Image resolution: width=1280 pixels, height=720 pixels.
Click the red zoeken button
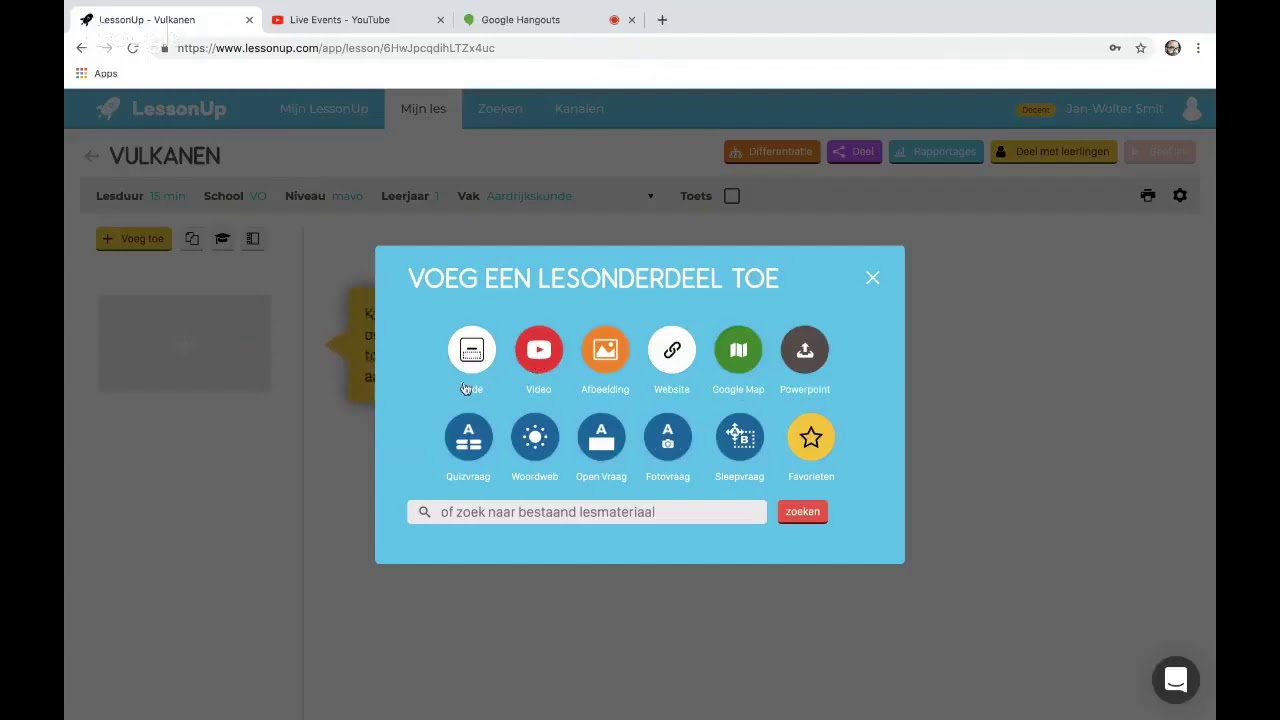(x=803, y=512)
